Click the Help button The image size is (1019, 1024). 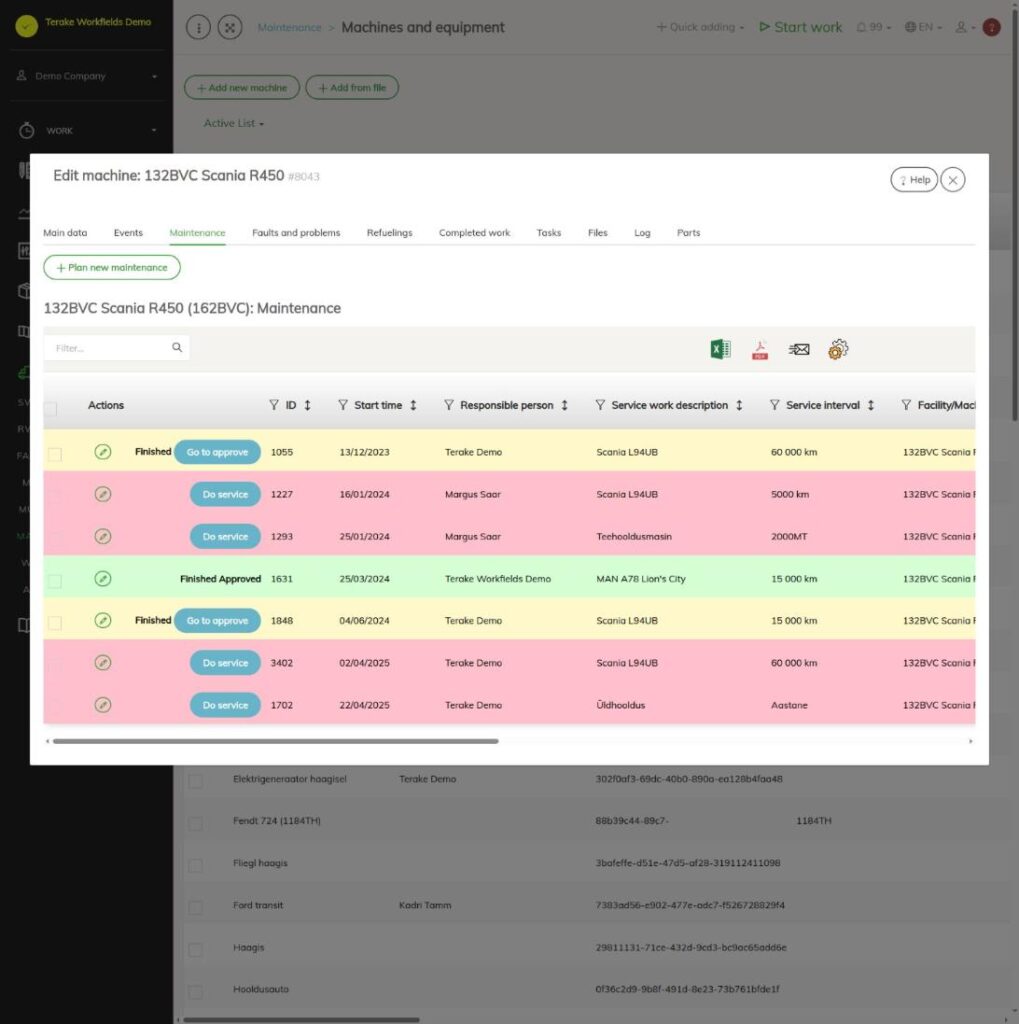(914, 180)
